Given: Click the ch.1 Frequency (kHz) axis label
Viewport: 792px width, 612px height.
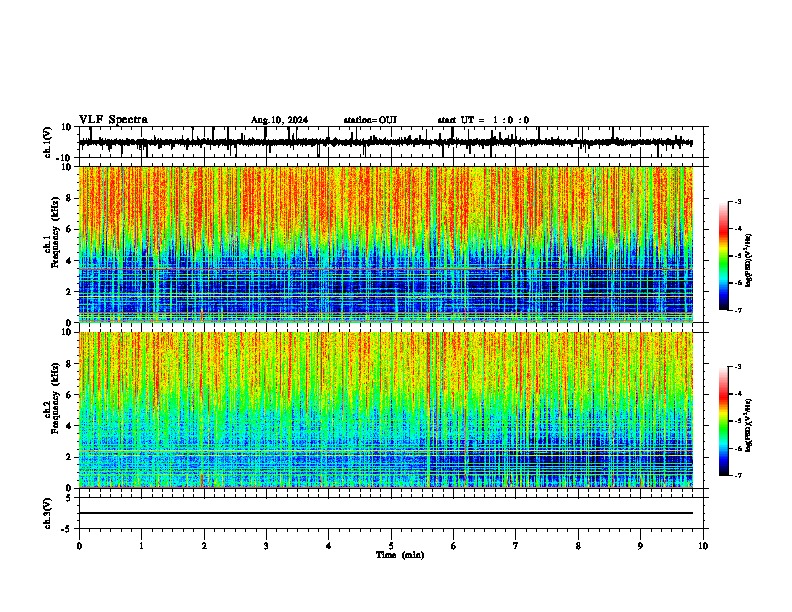Looking at the screenshot, I should point(55,233).
